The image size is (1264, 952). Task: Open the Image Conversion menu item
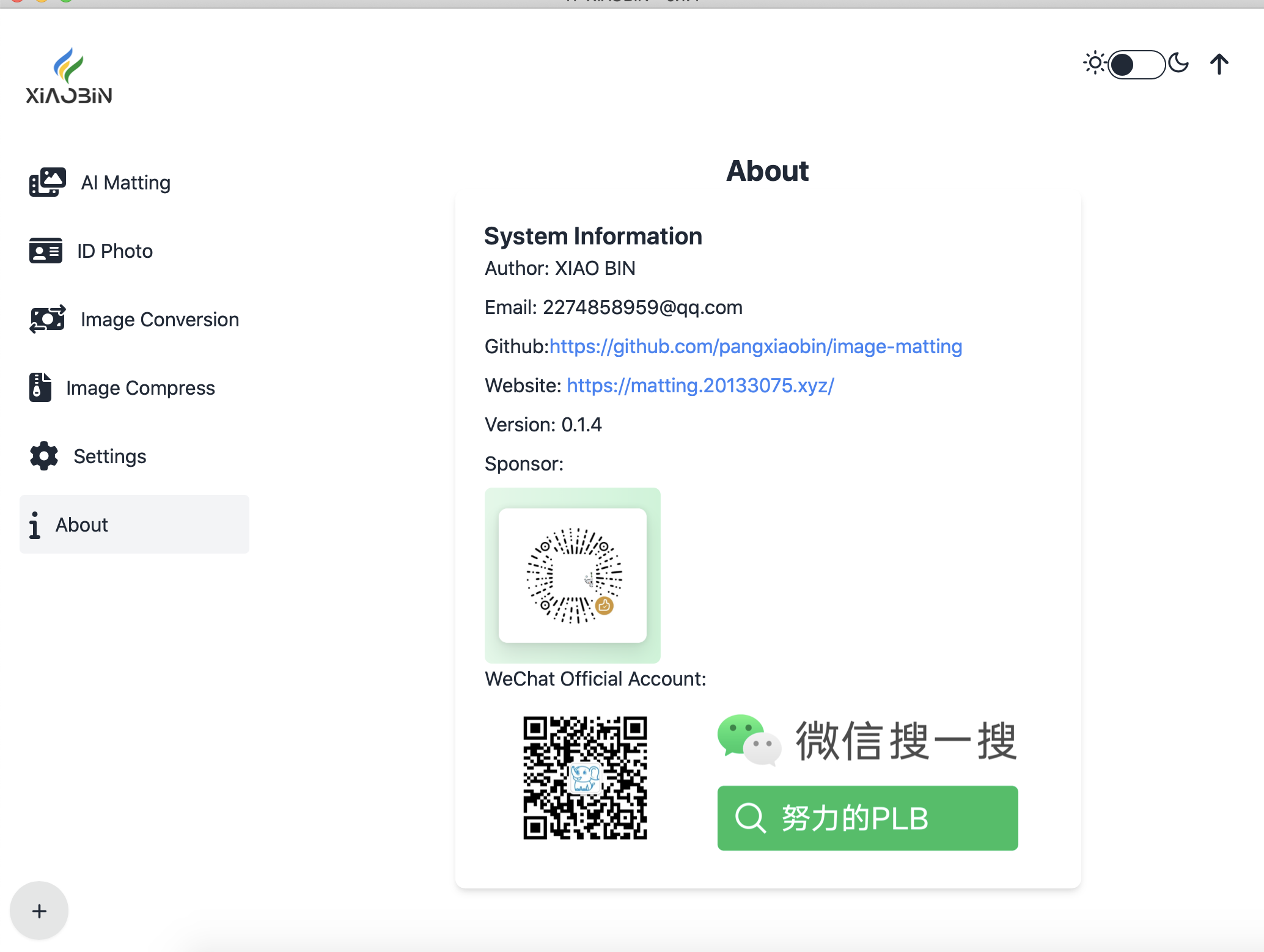pyautogui.click(x=160, y=320)
